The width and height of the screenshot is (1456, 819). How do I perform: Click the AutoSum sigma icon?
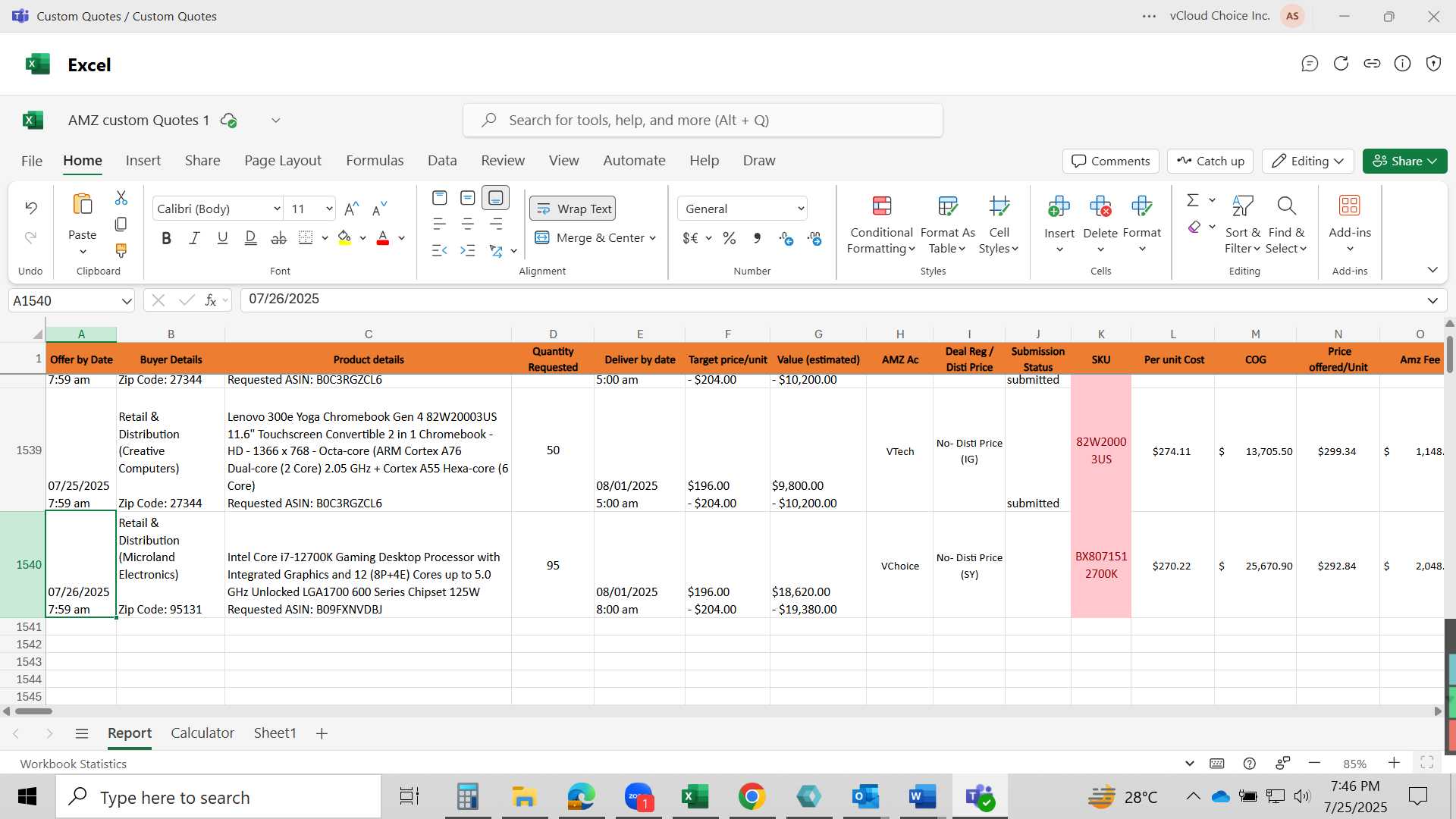tap(1193, 200)
